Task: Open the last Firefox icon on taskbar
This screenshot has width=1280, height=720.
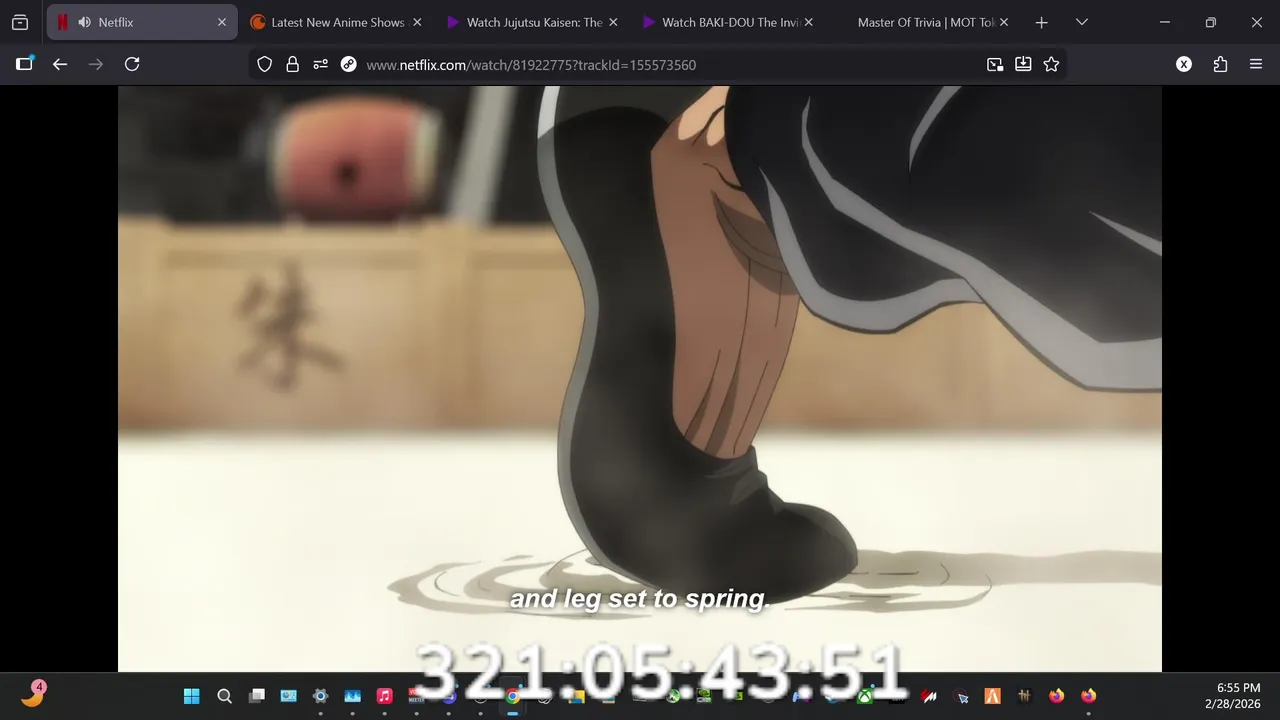Action: [x=1088, y=696]
